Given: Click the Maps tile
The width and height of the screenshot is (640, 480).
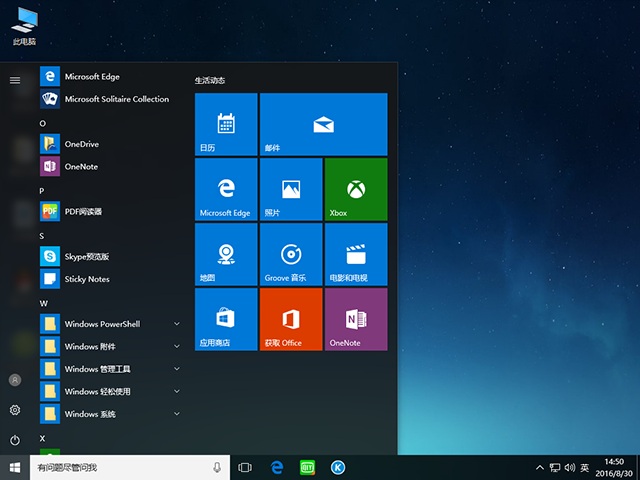Looking at the screenshot, I should [x=225, y=254].
